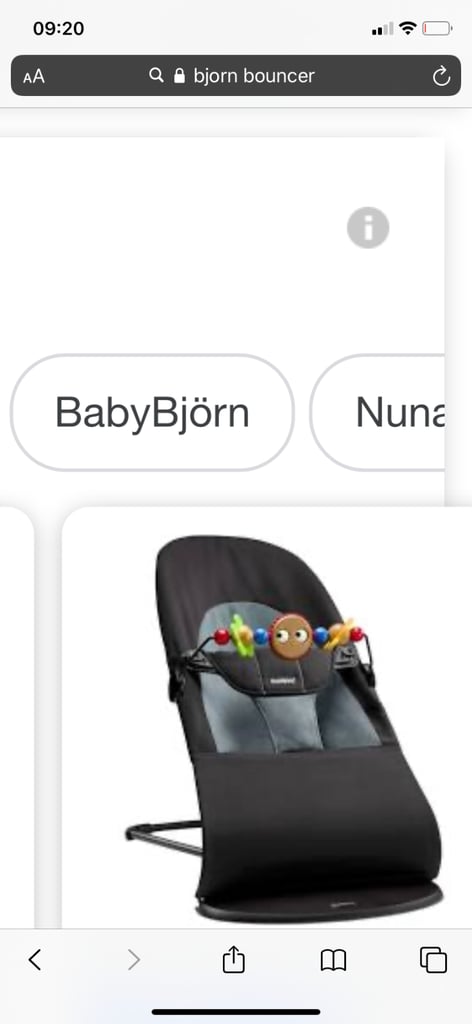This screenshot has height=1024, width=472.
Task: Tap the reload page icon
Action: [441, 76]
